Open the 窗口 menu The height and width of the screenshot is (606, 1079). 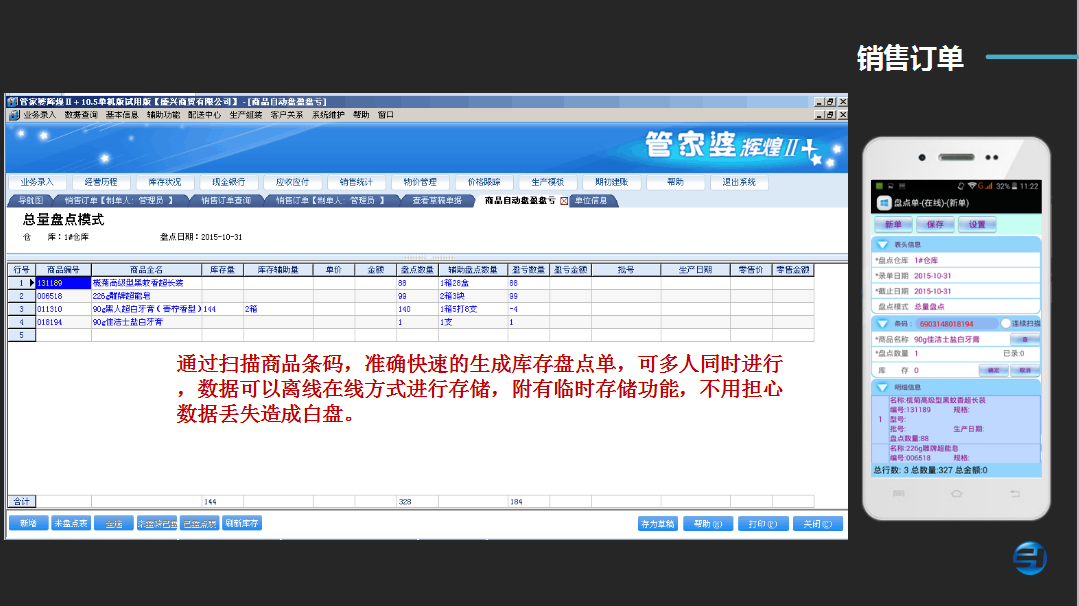[385, 115]
